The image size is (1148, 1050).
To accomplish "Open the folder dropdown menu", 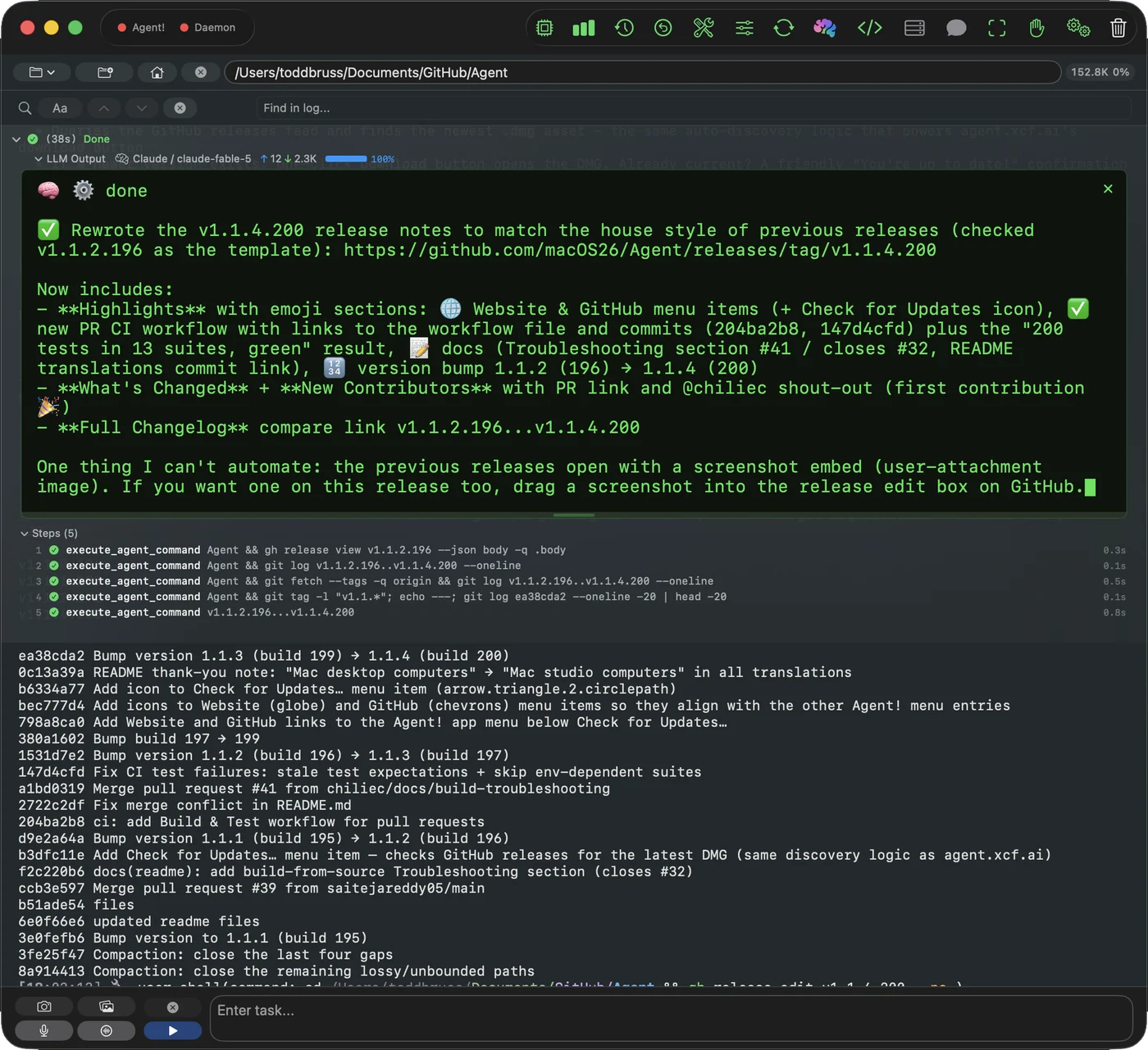I will (42, 72).
